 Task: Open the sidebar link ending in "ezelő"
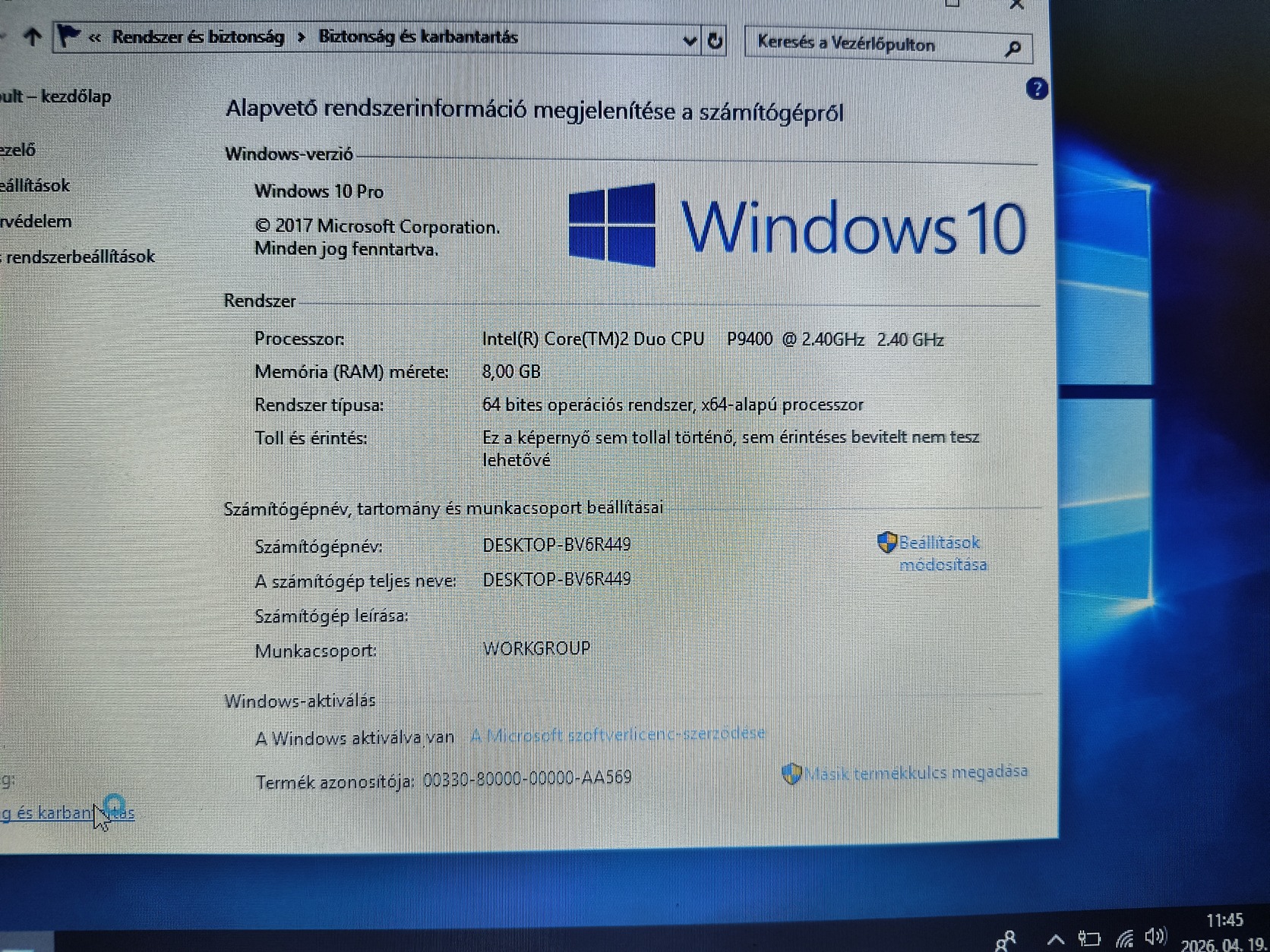17,150
